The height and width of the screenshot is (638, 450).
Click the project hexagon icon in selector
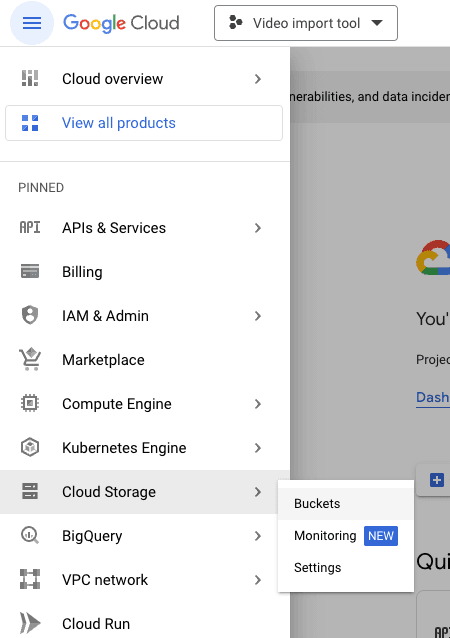click(236, 22)
